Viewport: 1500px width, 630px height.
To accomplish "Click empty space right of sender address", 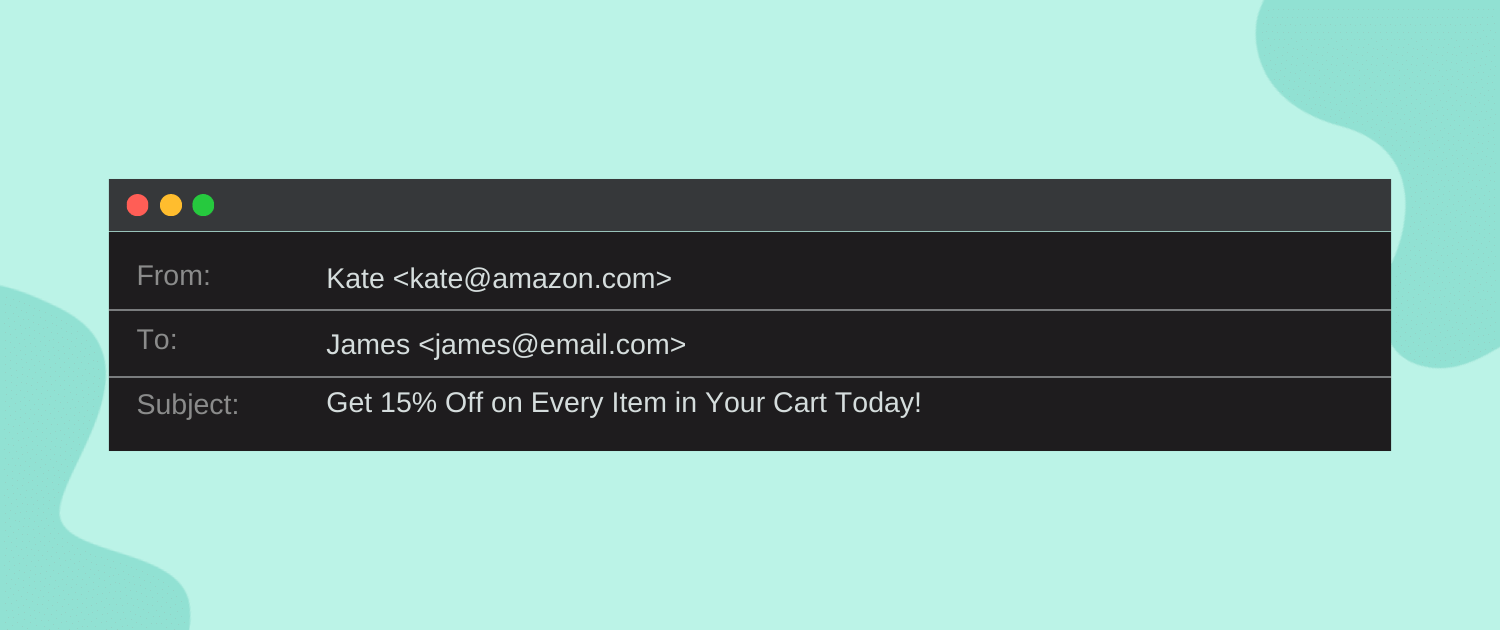I will (x=1000, y=279).
